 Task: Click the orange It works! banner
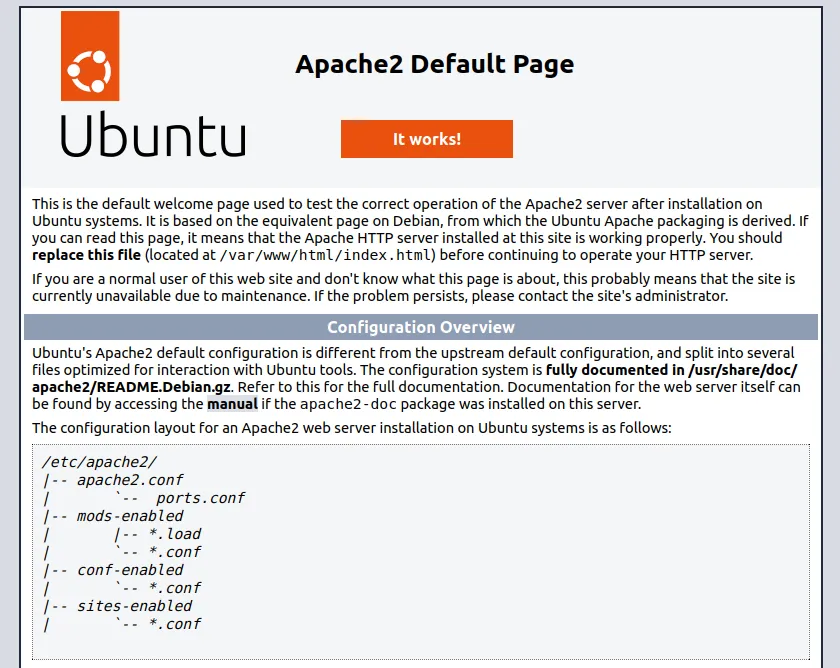coord(427,138)
